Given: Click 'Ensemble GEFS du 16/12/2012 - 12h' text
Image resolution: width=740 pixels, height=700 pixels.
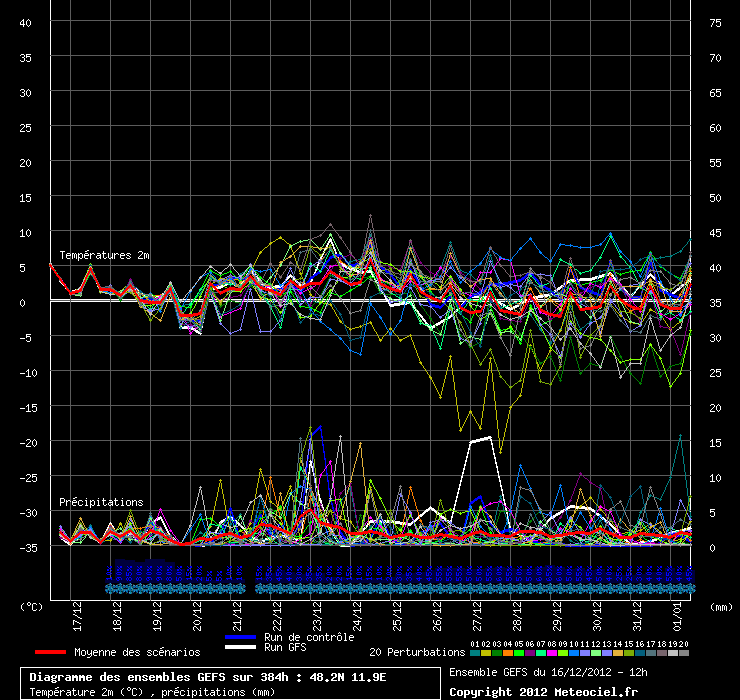Looking at the screenshot, I should point(548,672).
